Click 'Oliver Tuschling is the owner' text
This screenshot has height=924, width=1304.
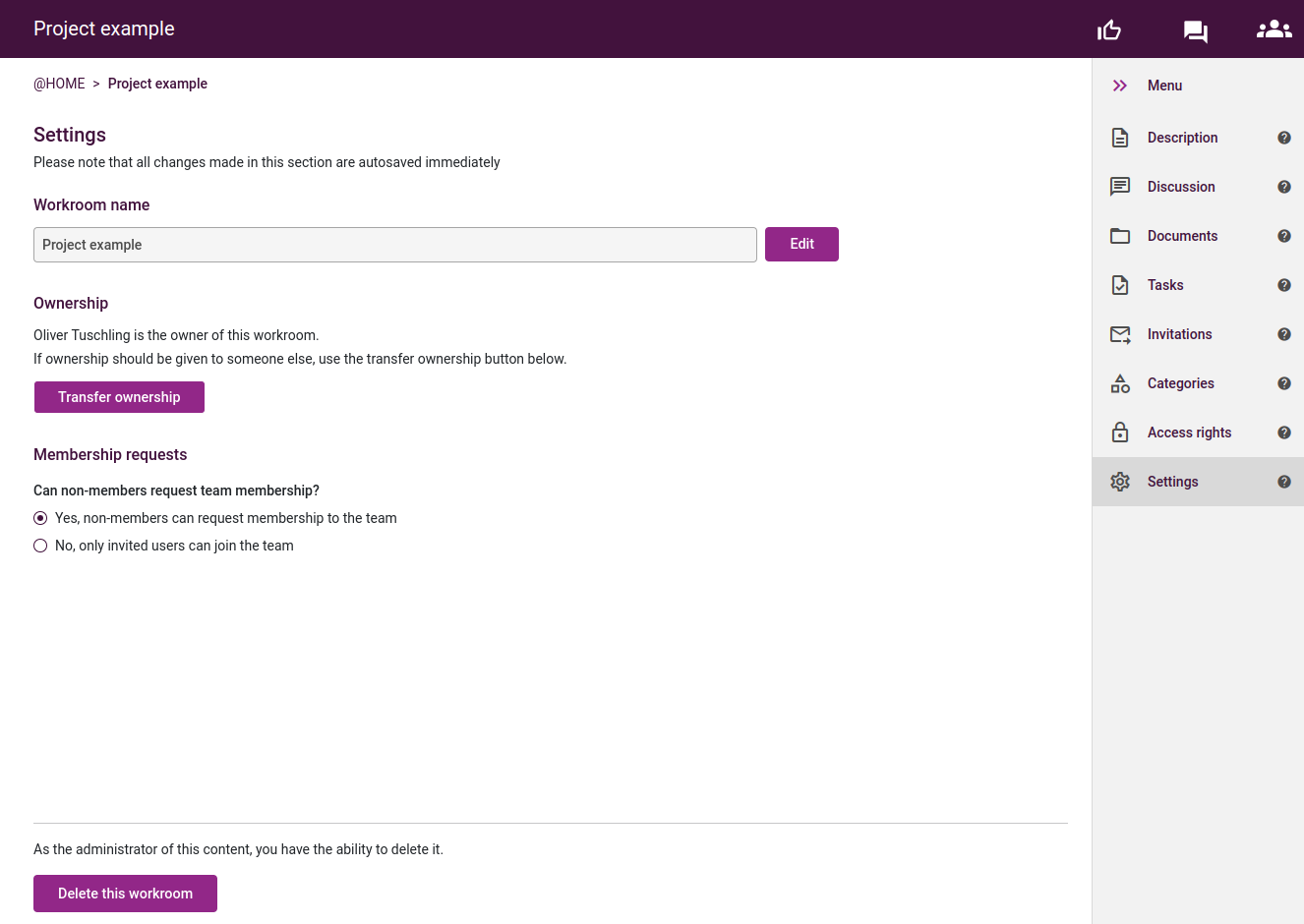point(176,335)
